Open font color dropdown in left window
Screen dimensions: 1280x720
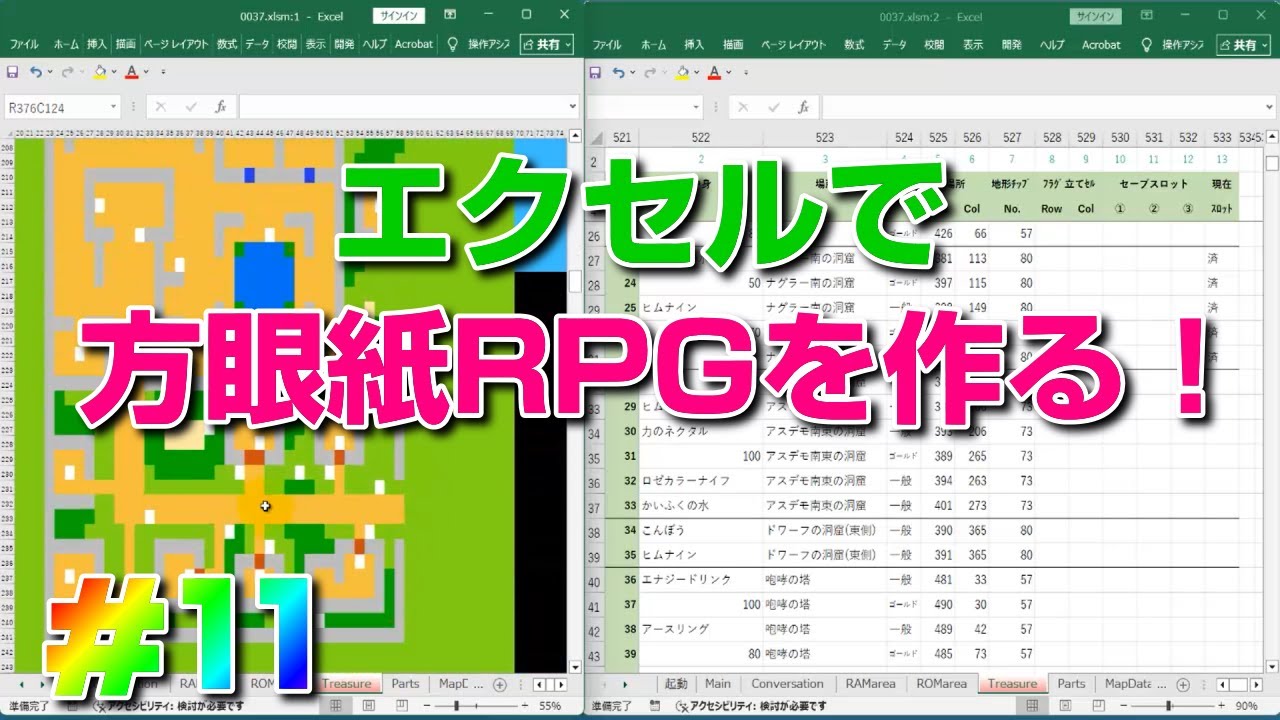146,72
